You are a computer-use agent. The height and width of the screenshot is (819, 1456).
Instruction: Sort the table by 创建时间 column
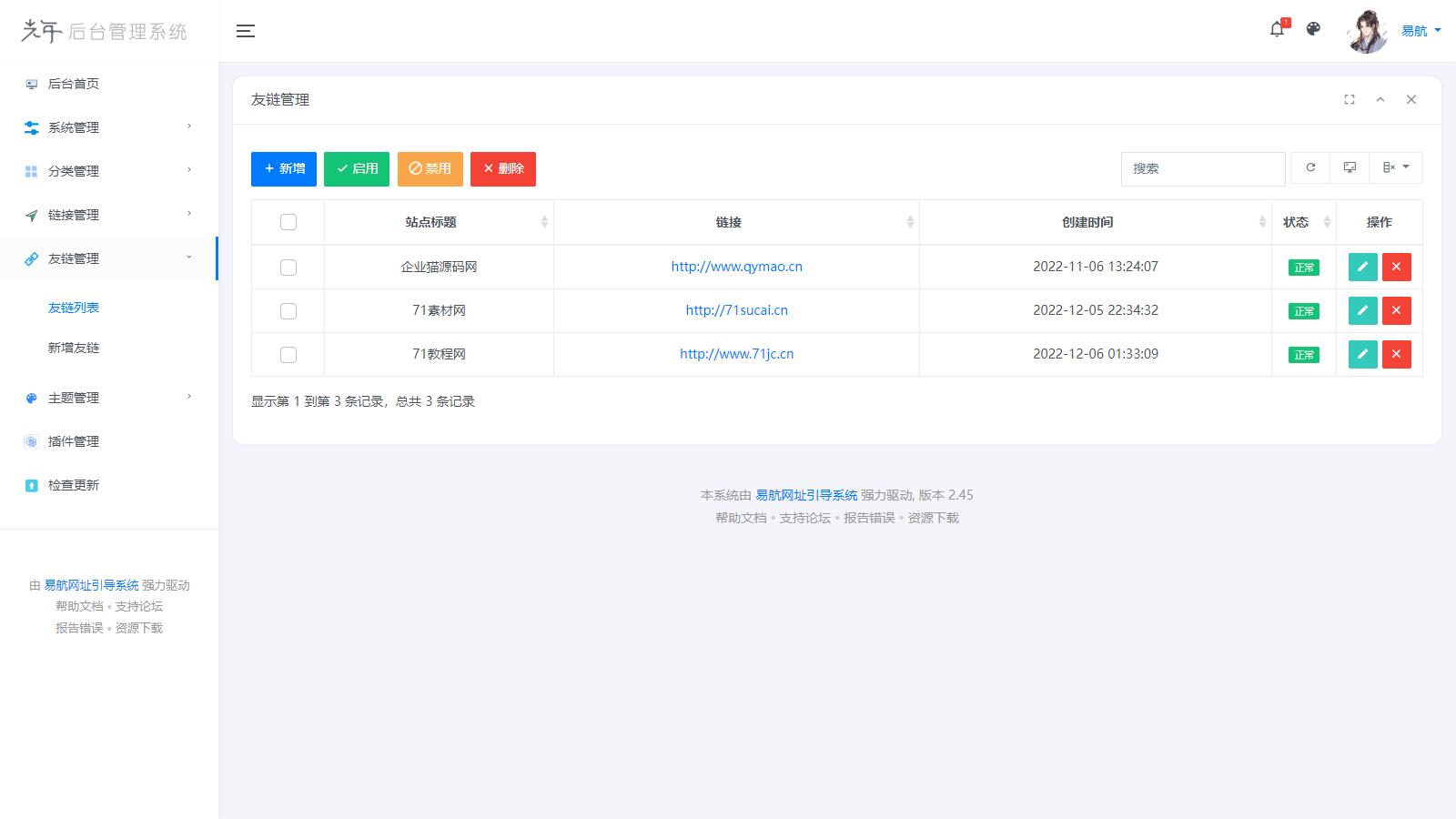[x=1087, y=222]
